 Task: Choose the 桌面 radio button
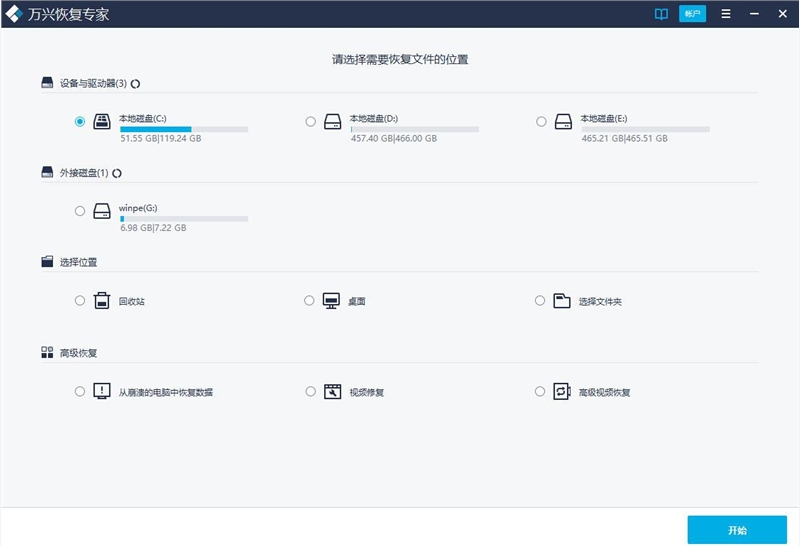click(309, 301)
